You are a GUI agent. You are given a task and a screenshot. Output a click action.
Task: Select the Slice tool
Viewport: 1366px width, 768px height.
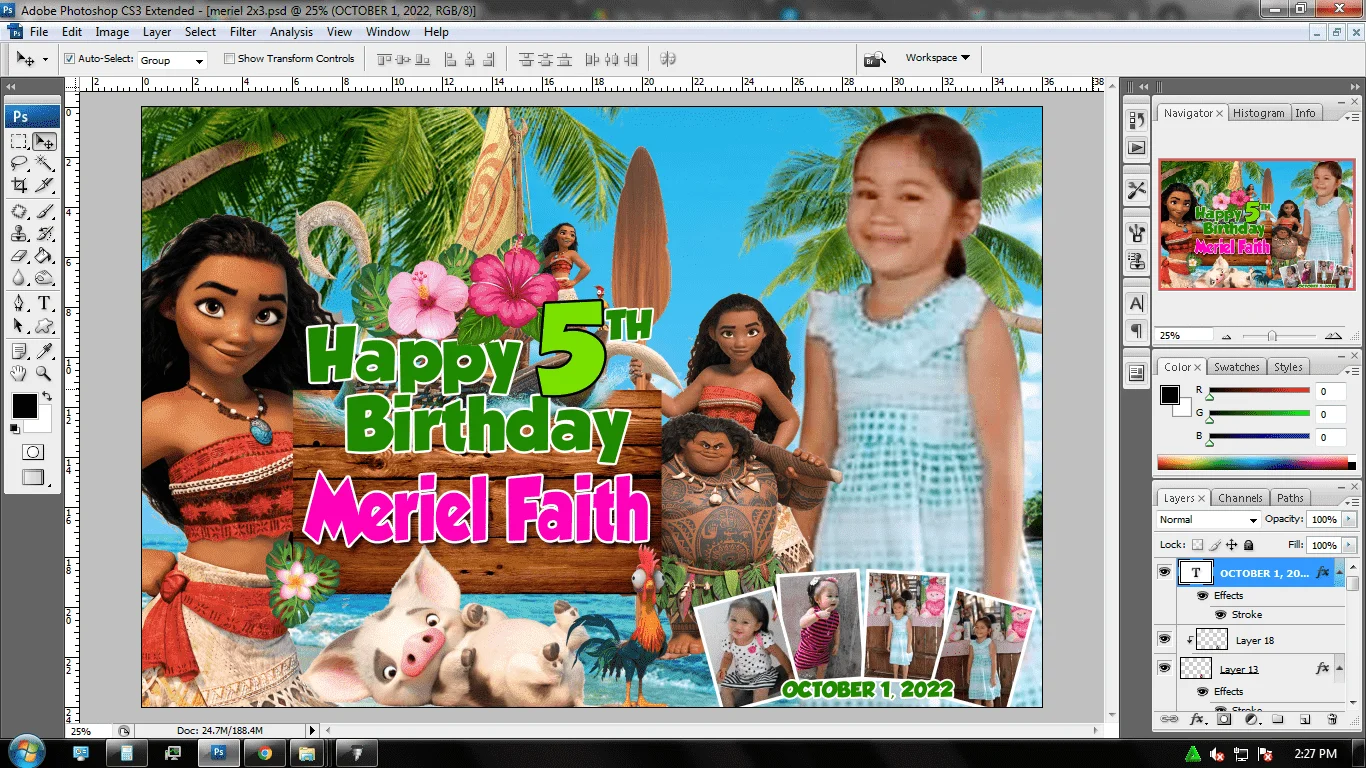[x=44, y=185]
